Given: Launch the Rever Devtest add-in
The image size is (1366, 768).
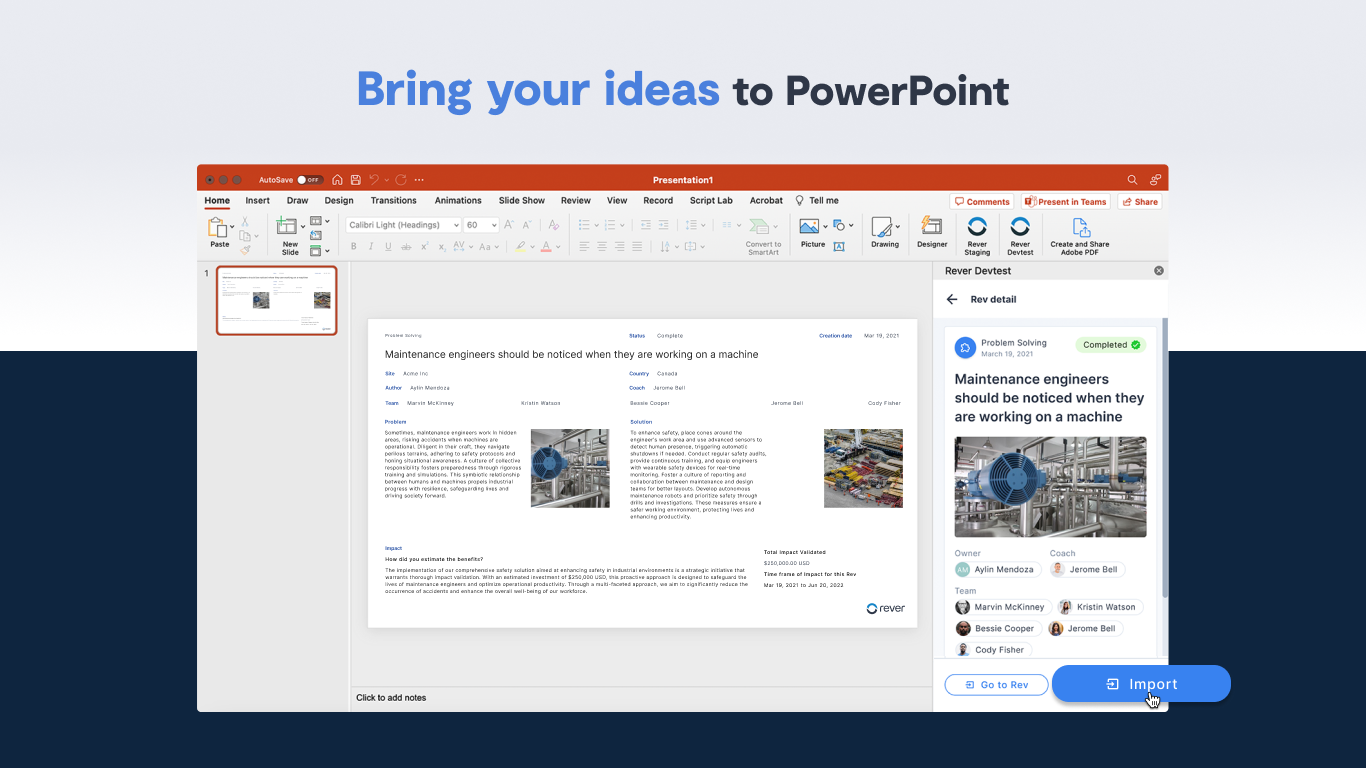Looking at the screenshot, I should pyautogui.click(x=1020, y=236).
